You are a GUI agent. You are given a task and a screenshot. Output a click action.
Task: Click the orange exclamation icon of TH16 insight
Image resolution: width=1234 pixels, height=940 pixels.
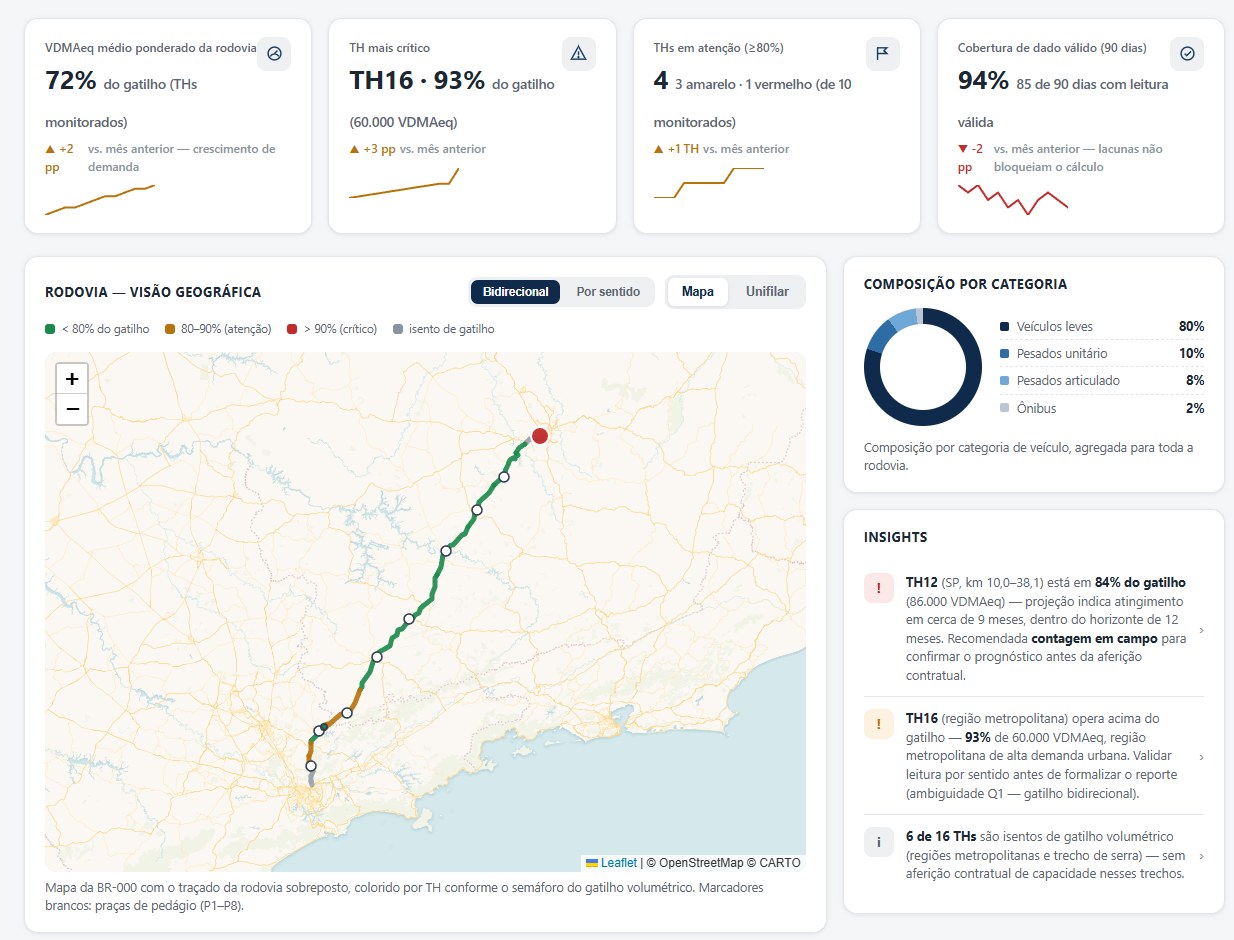(x=878, y=725)
